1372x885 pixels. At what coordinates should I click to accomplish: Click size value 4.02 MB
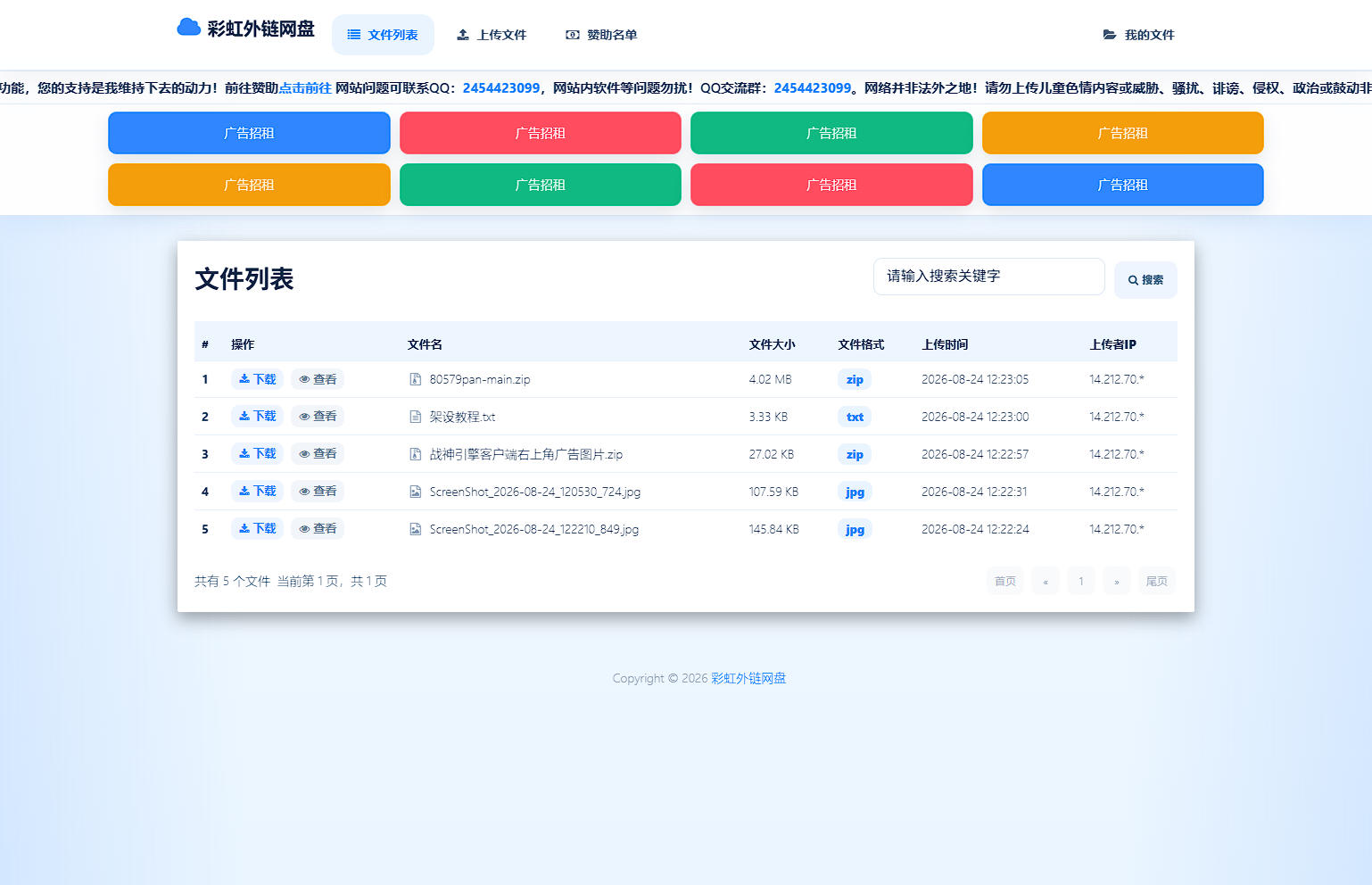click(x=771, y=379)
